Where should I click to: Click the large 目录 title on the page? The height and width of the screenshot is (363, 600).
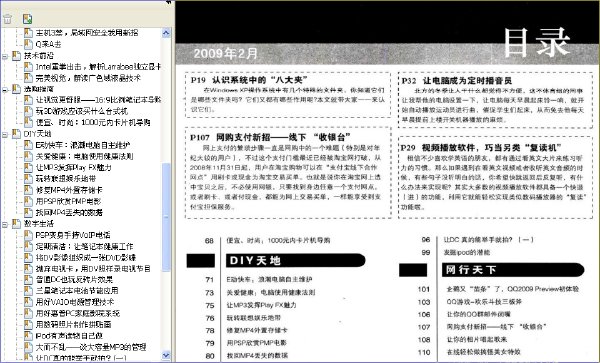pos(536,42)
